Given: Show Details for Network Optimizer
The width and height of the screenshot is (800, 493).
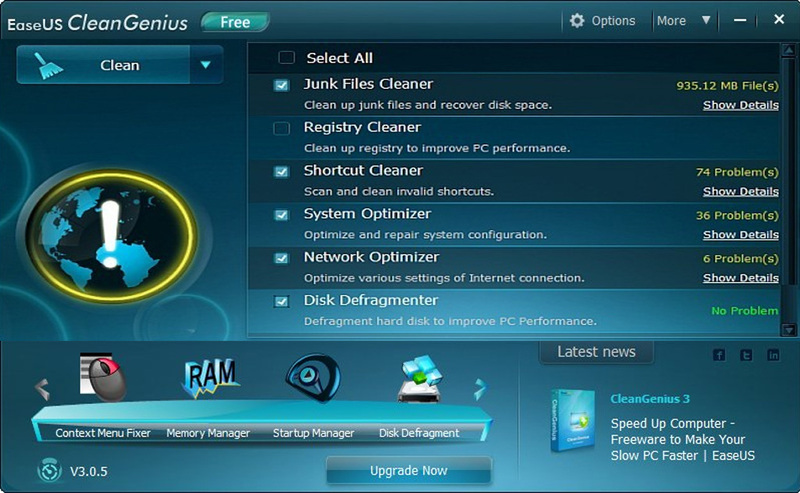Looking at the screenshot, I should [x=740, y=278].
